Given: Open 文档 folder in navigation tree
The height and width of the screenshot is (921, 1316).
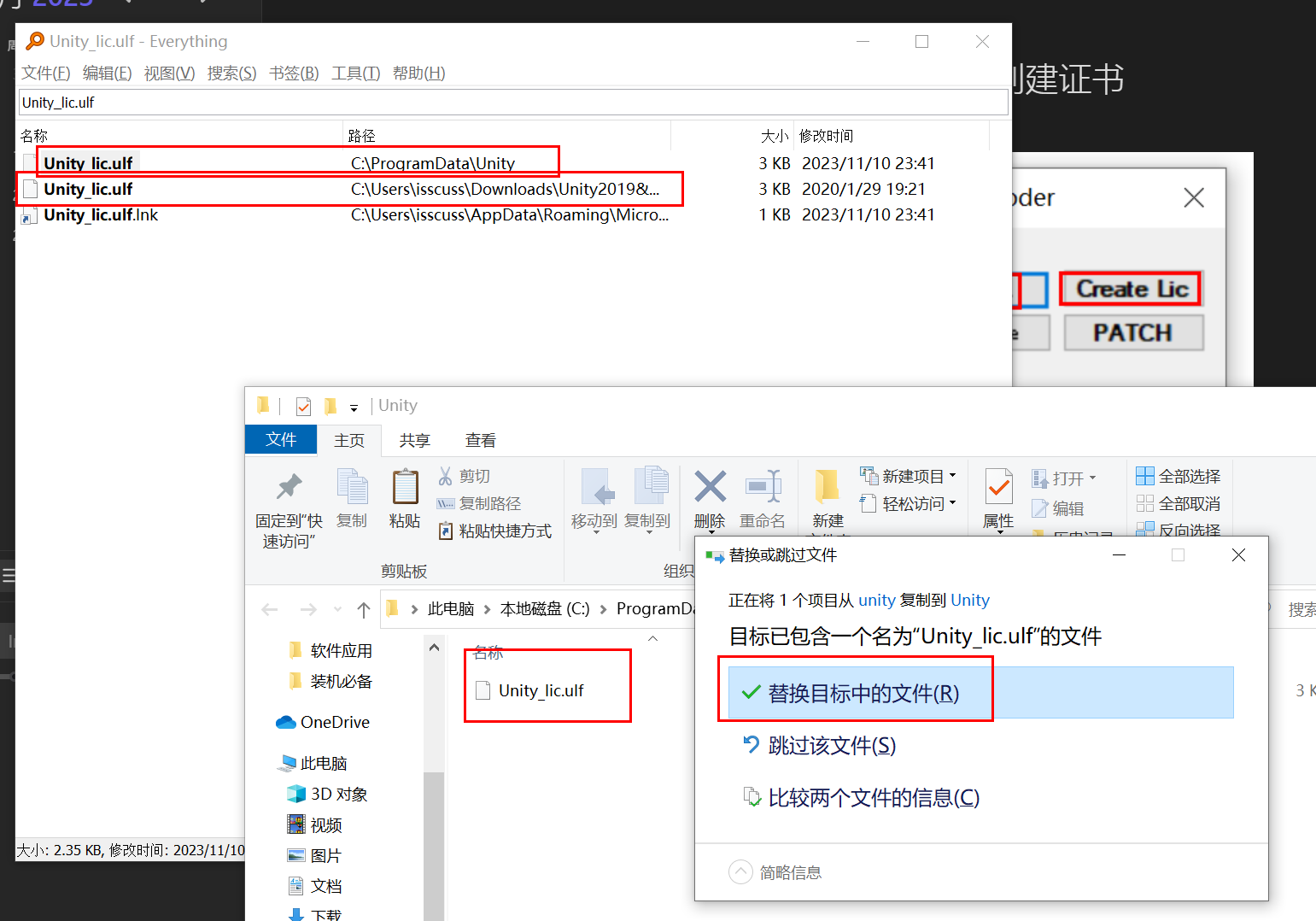Looking at the screenshot, I should tap(315, 886).
